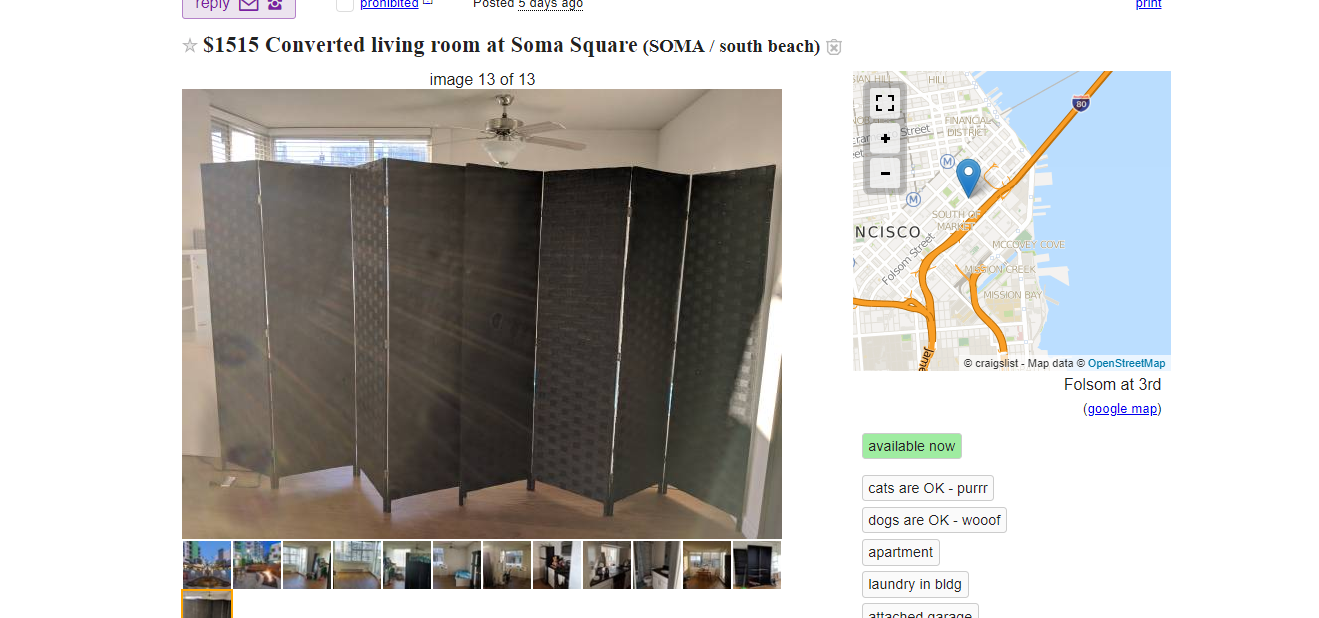1319x618 pixels.
Task: Select the first thumbnail of the courtyard
Action: (x=207, y=565)
